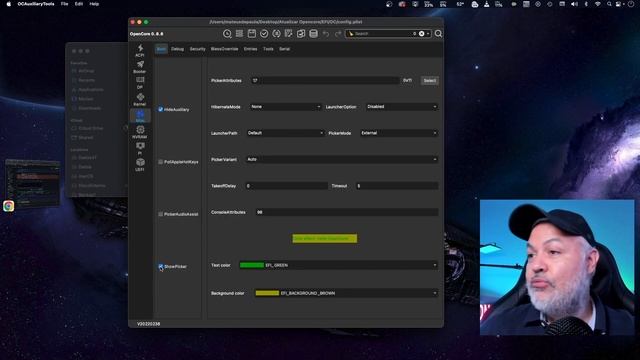Open the LauncherOption dropdown
The height and width of the screenshot is (360, 640).
(402, 107)
